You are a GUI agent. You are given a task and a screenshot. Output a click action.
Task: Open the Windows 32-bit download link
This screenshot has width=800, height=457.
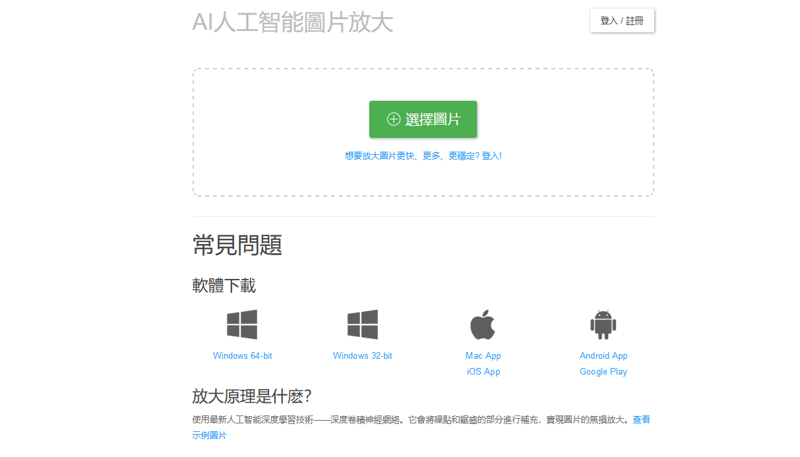(362, 356)
